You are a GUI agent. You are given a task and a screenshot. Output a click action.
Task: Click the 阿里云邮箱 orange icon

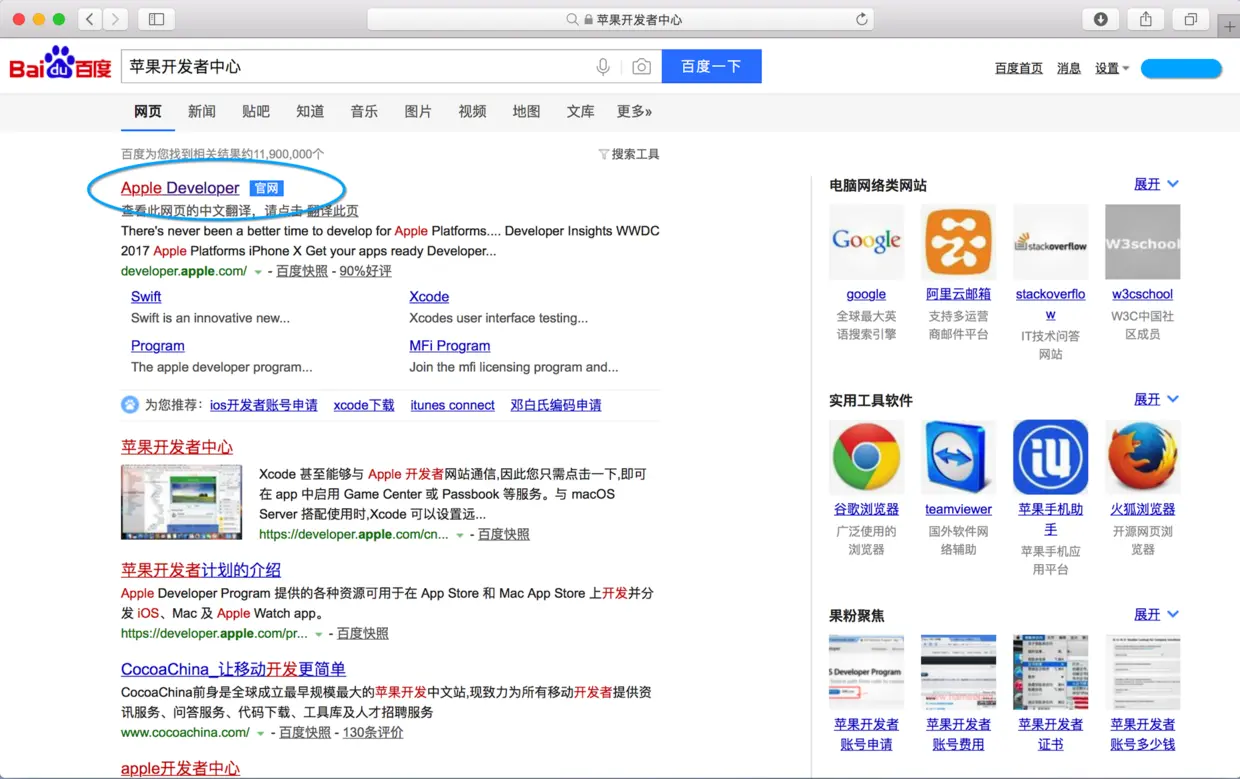(x=958, y=242)
